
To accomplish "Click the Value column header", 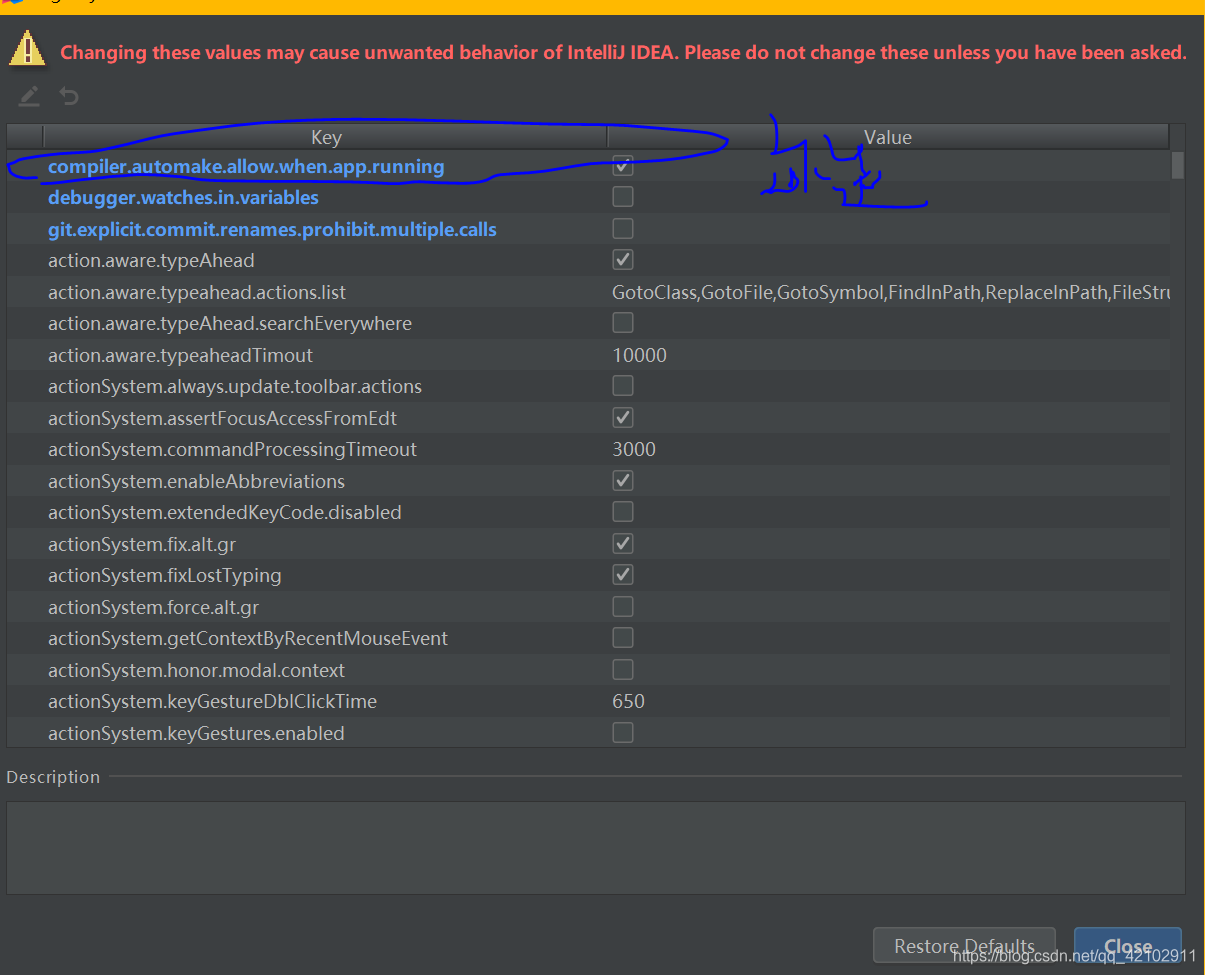I will [x=888, y=137].
